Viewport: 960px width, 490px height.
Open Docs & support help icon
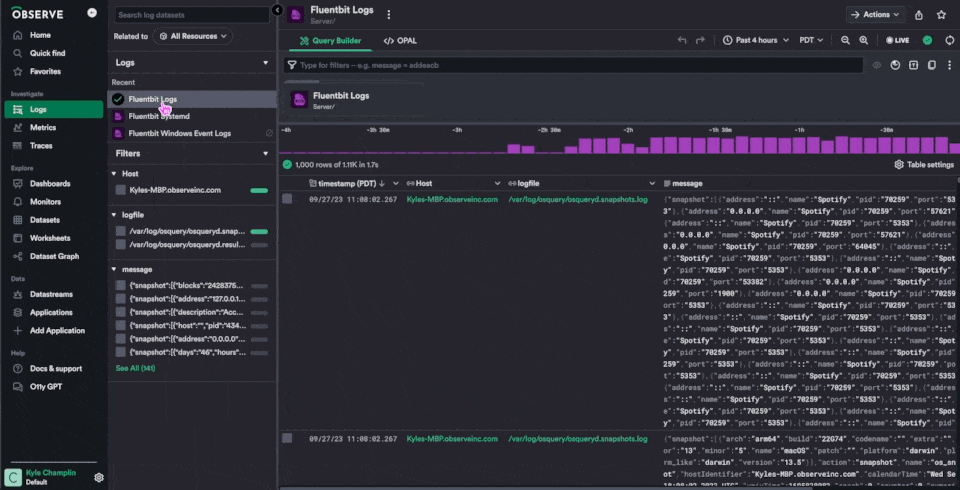pos(18,369)
